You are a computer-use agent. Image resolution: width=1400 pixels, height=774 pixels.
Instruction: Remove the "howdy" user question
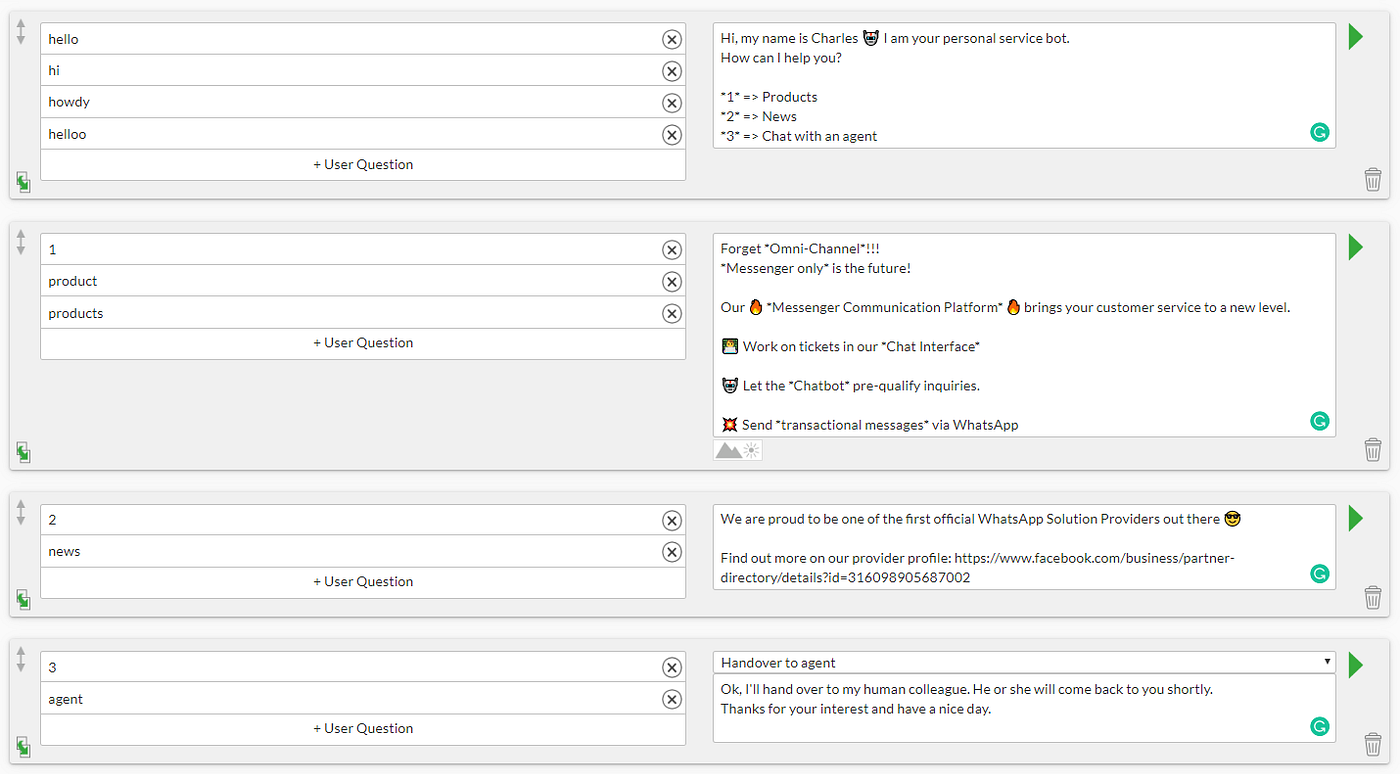point(672,103)
